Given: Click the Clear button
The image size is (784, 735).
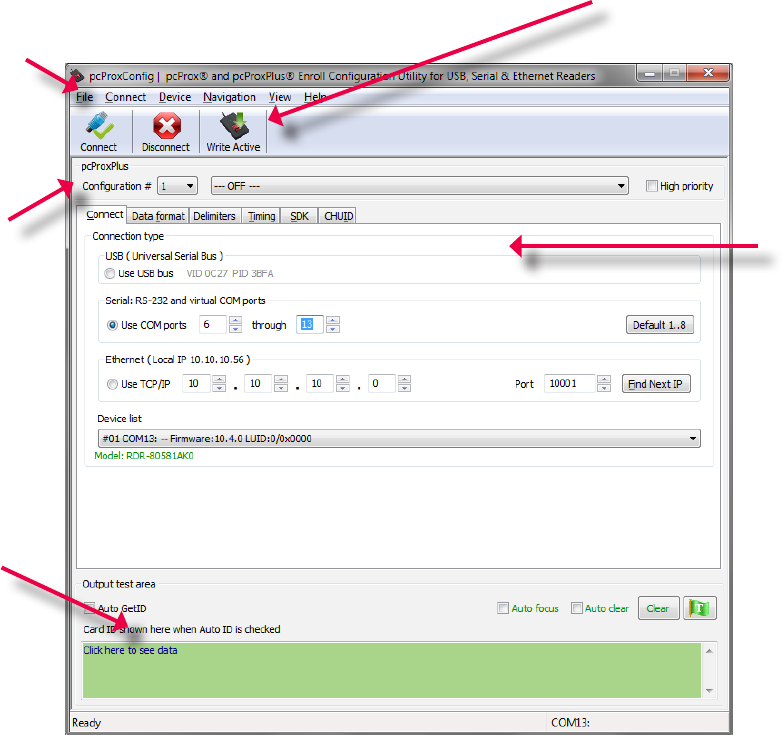Looking at the screenshot, I should click(658, 608).
